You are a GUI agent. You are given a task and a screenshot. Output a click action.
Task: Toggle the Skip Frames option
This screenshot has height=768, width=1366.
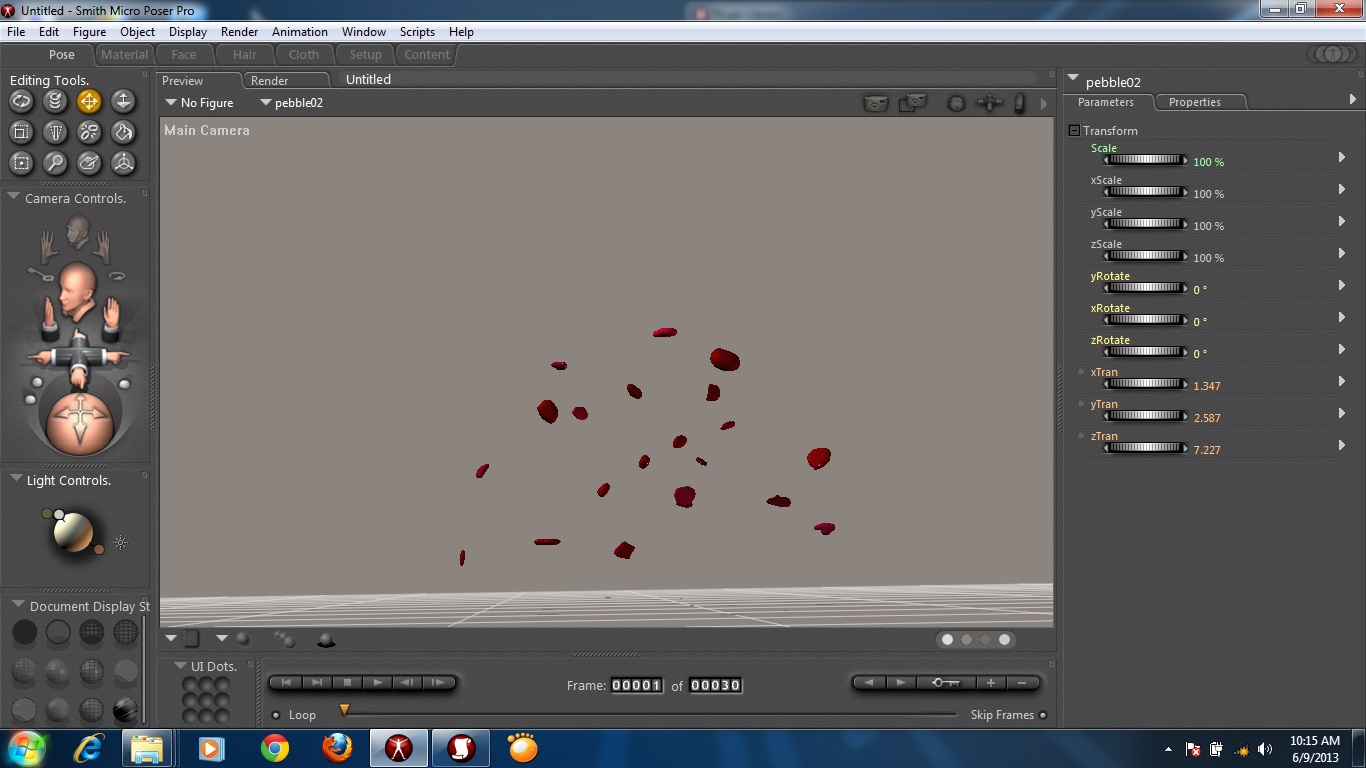[x=1043, y=715]
